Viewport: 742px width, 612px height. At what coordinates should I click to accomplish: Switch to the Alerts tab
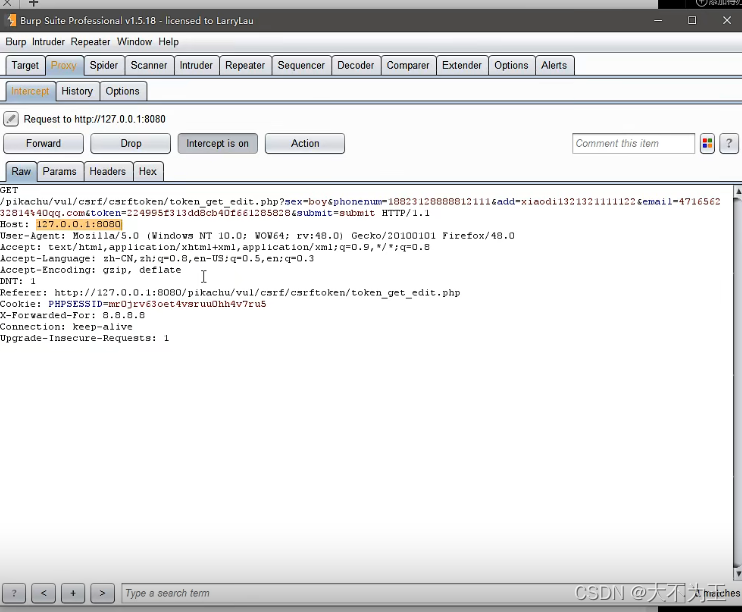point(554,65)
